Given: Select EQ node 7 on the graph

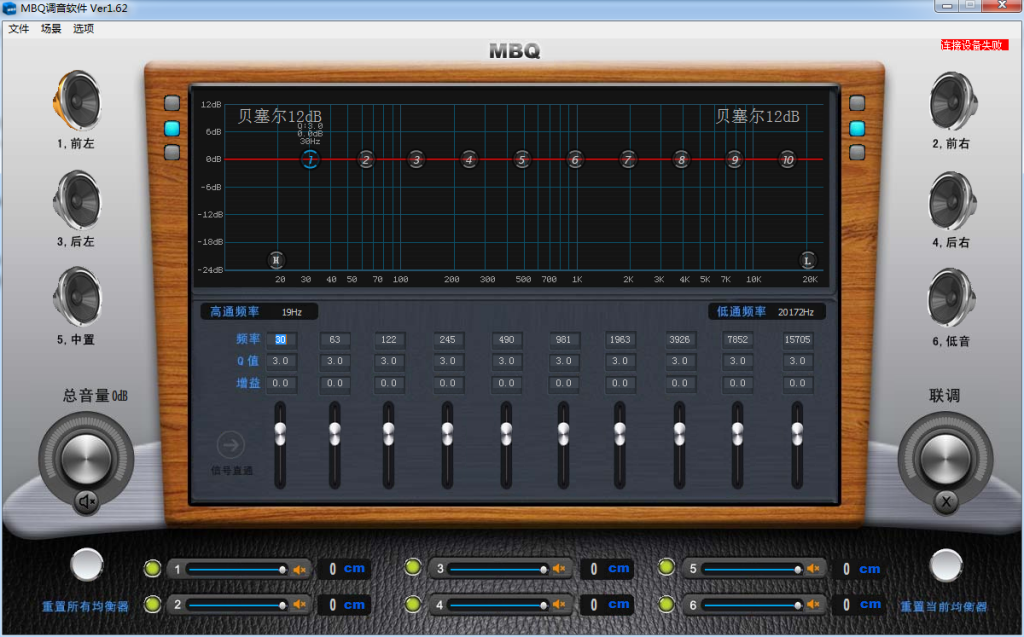Looking at the screenshot, I should [x=628, y=159].
